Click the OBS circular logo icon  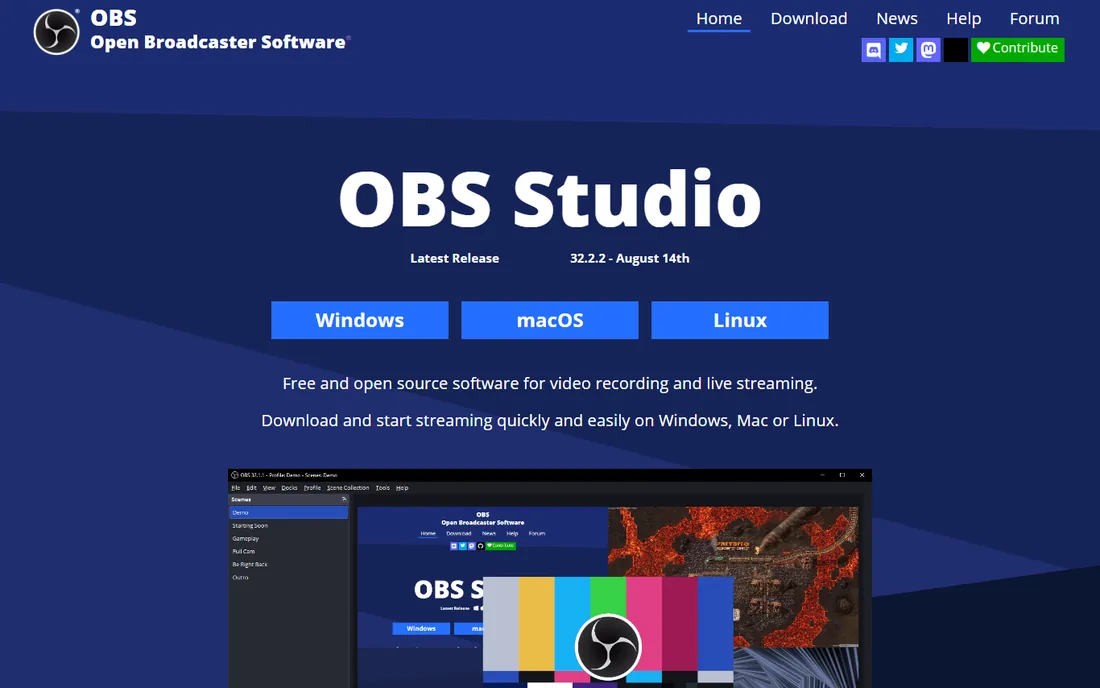(x=56, y=32)
